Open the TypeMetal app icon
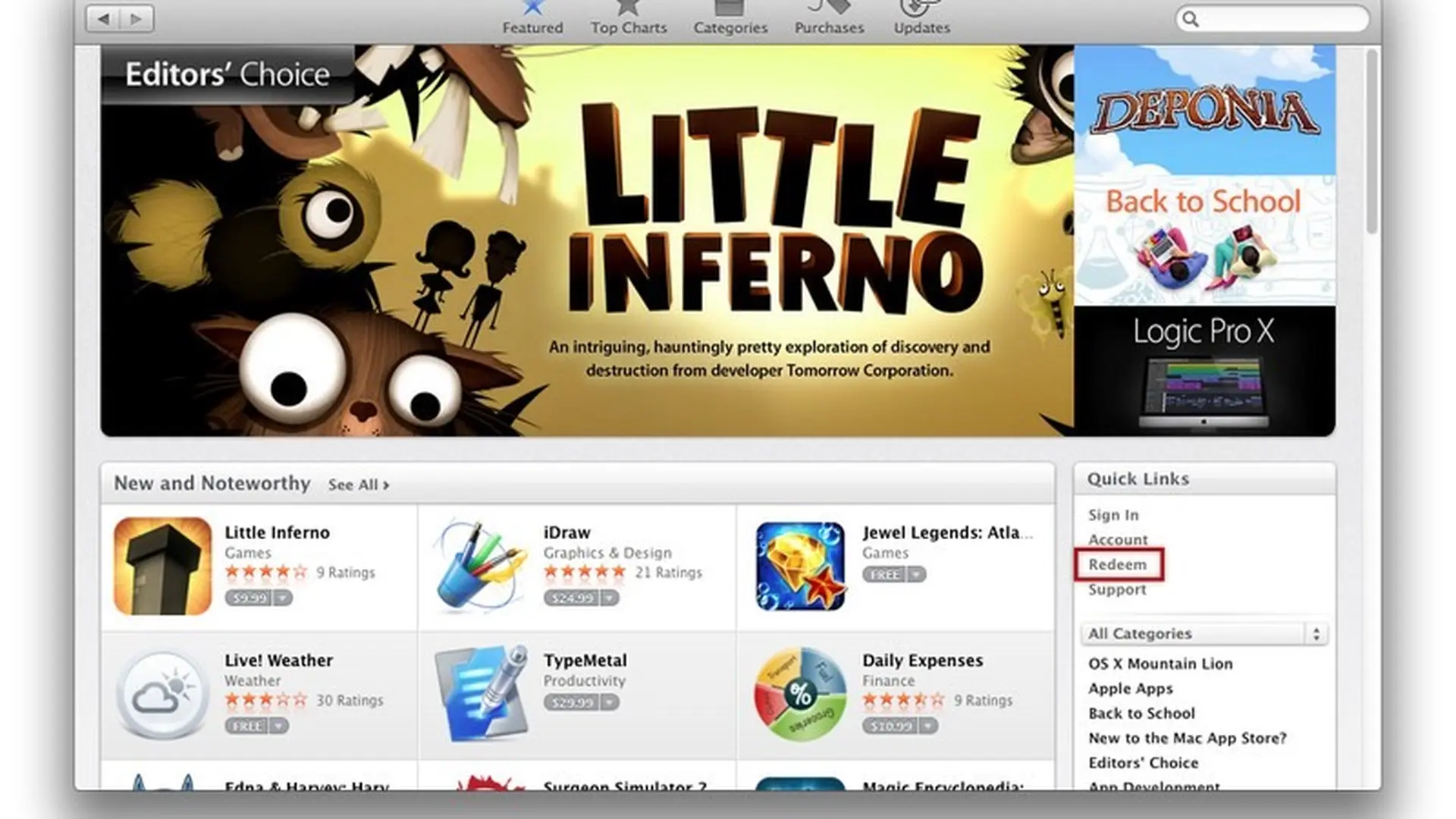Viewport: 1456px width, 819px height. click(x=481, y=693)
